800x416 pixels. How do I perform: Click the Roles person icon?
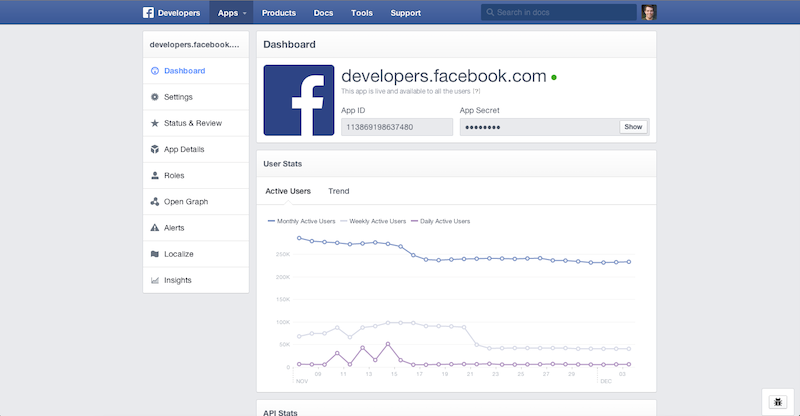[155, 175]
